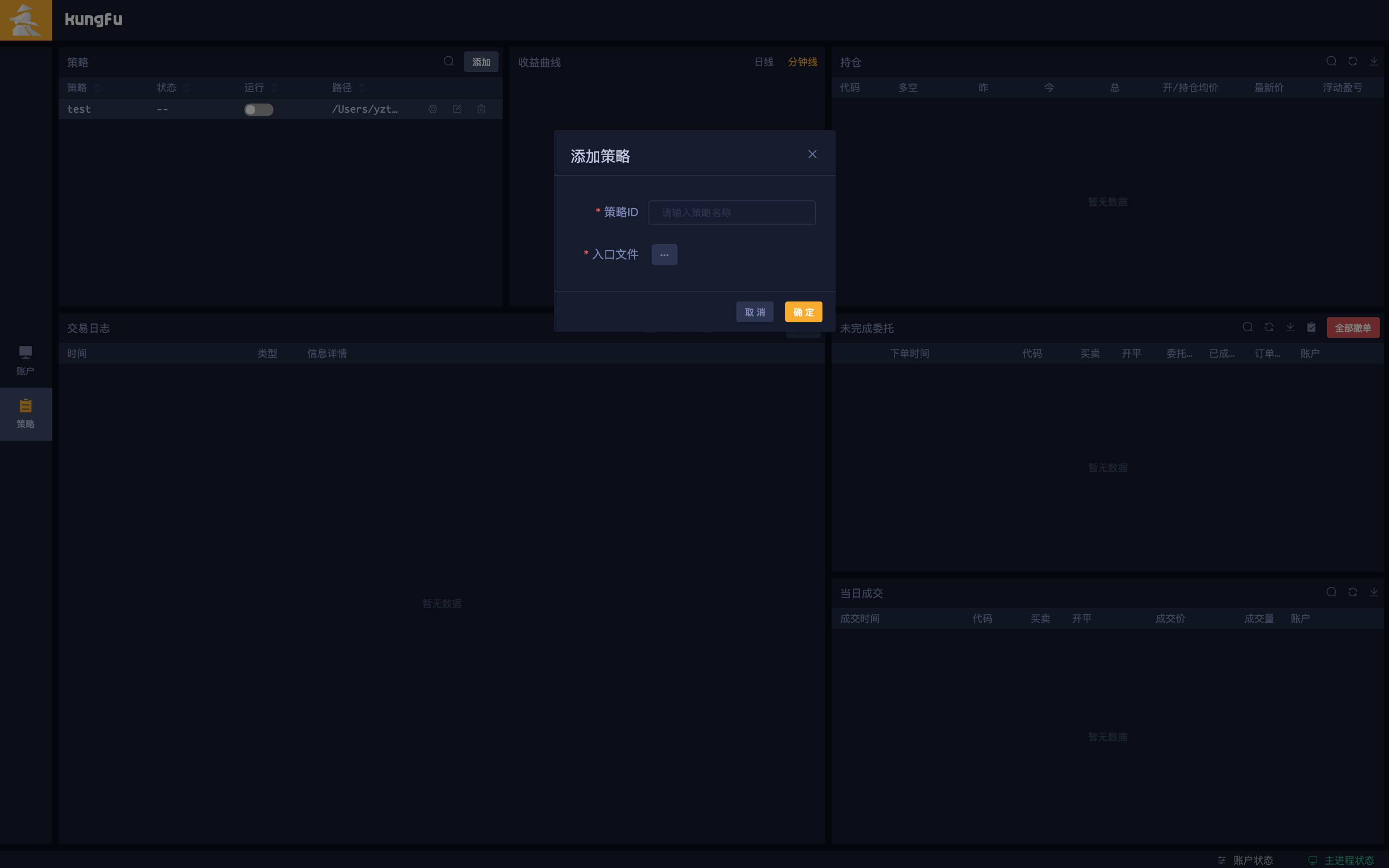
Task: Open the 策略 sidebar section
Action: point(26,414)
